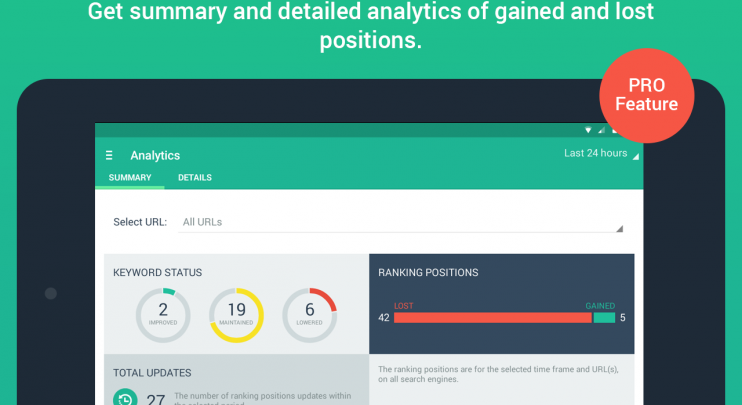The width and height of the screenshot is (742, 405).
Task: Click the red PRO Feature badge
Action: pos(646,96)
